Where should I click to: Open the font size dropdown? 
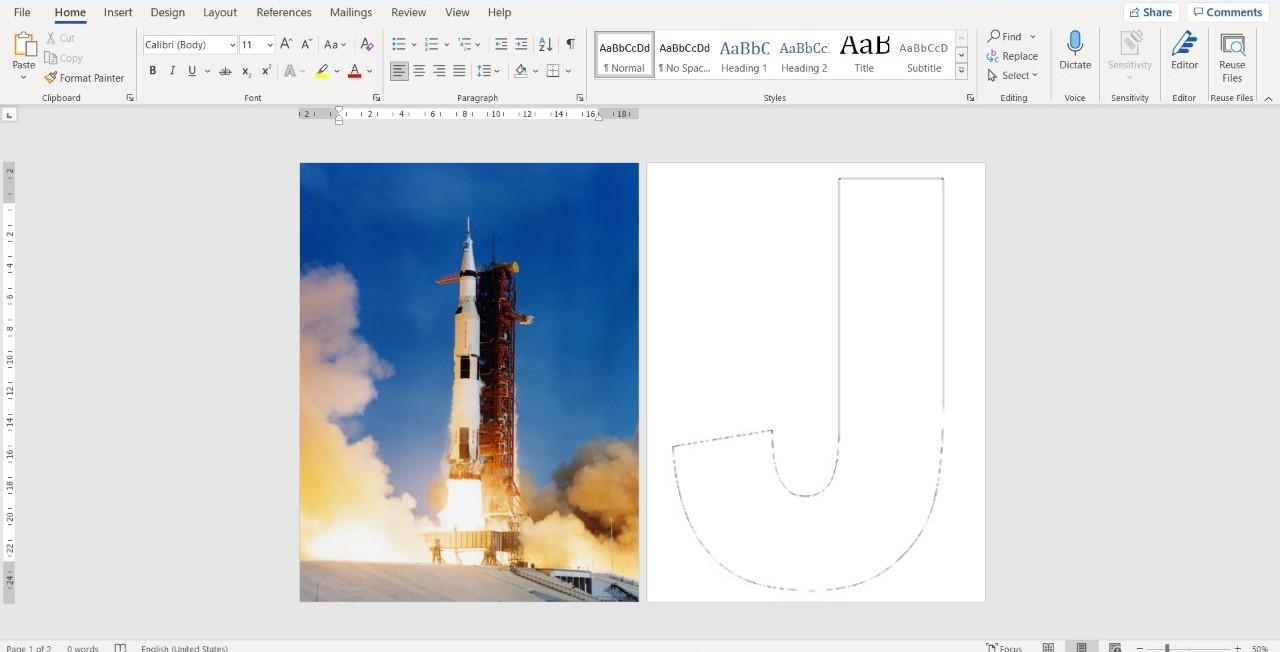270,45
